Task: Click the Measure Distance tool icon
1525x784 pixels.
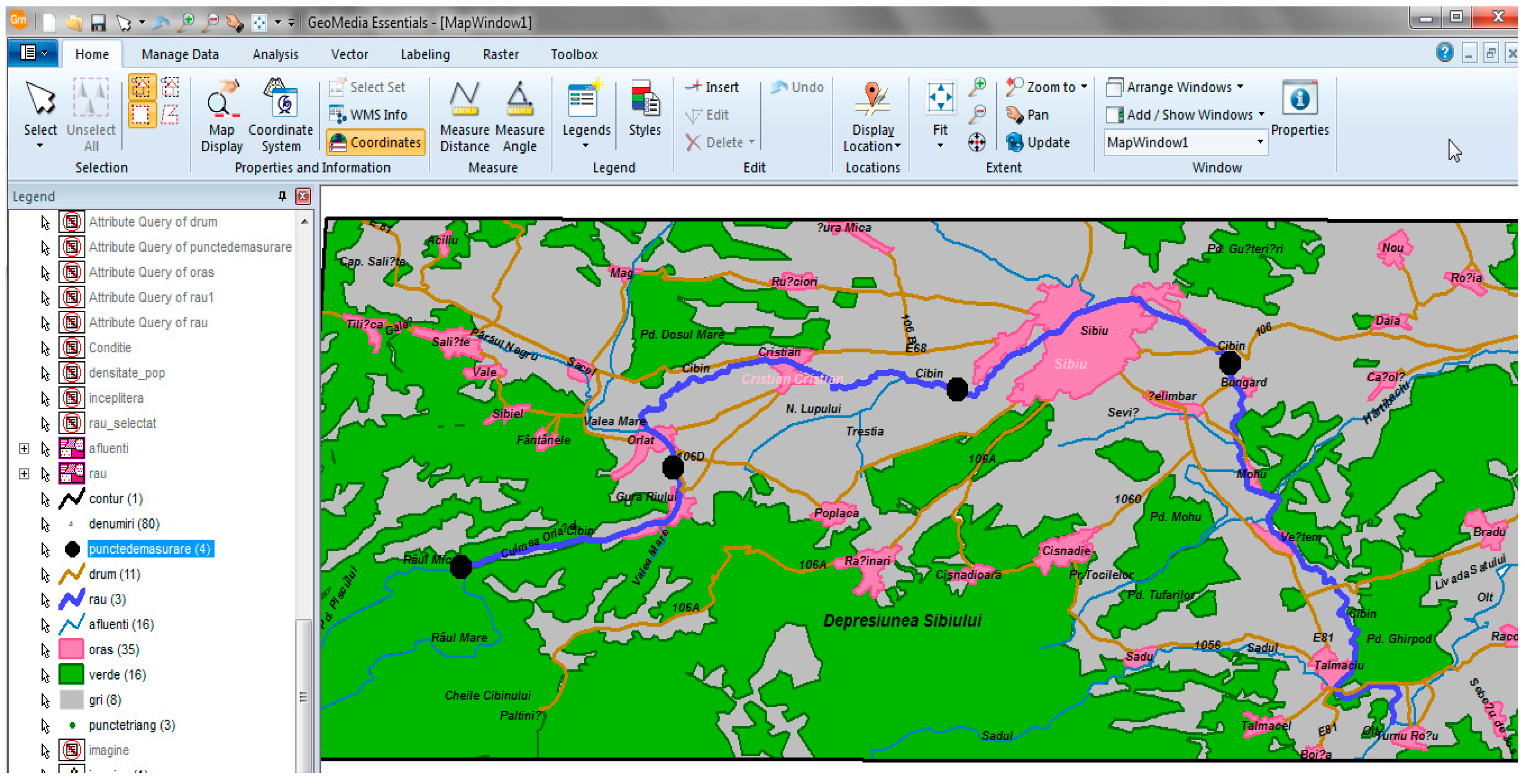Action: pos(464,98)
